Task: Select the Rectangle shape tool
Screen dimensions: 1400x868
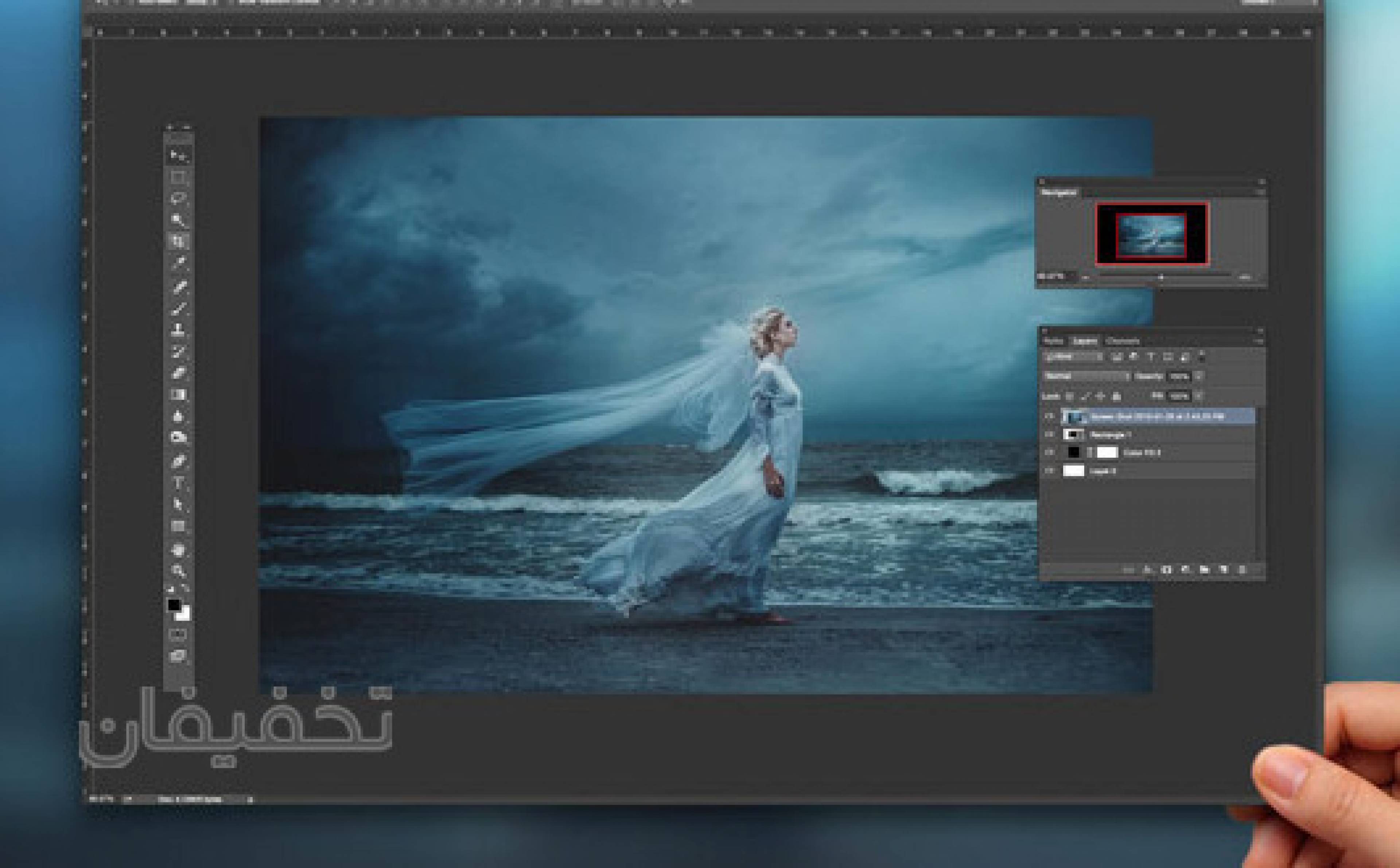Action: tap(179, 527)
